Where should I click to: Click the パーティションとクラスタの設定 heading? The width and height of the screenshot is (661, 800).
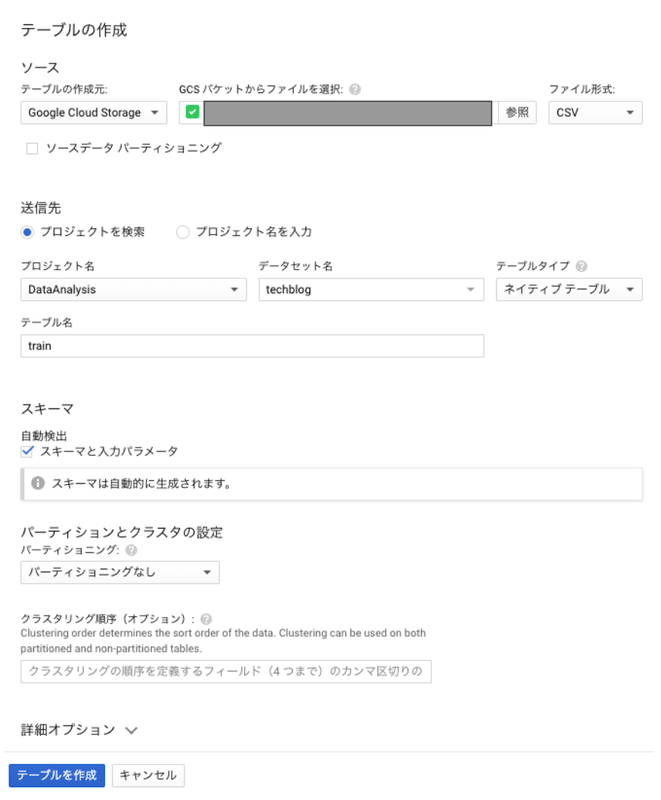coord(121,532)
